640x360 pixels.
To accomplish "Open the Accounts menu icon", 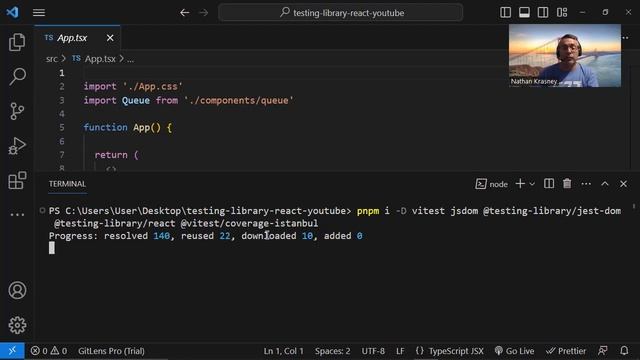I will 17,290.
